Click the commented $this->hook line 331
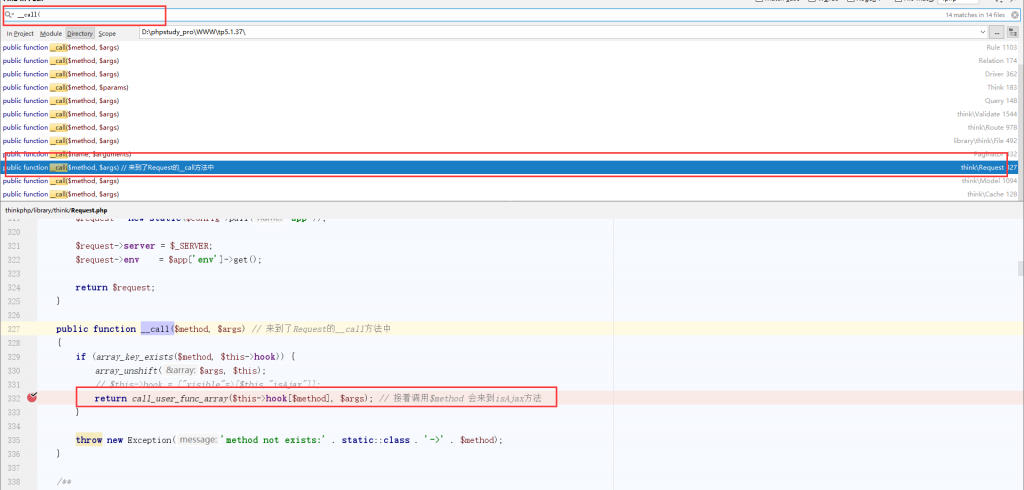The height and width of the screenshot is (490, 1024). (208, 384)
